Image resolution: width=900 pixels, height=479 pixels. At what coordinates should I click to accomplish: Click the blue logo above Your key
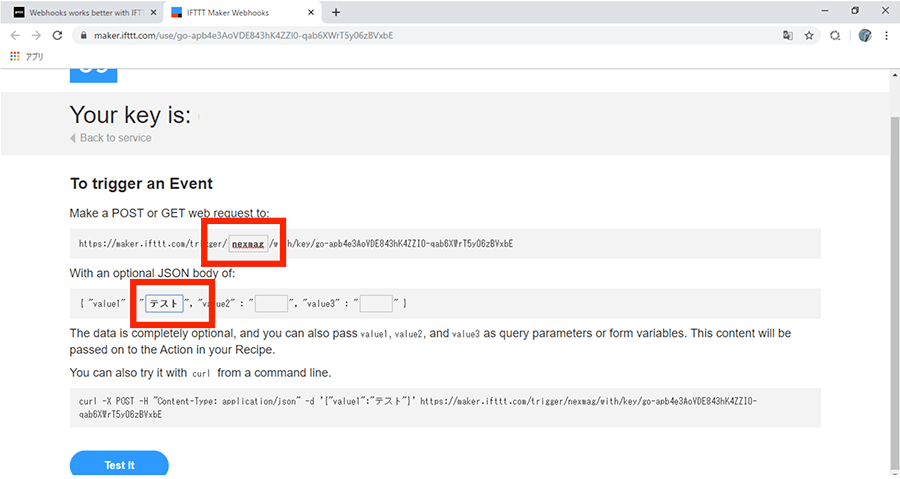94,76
